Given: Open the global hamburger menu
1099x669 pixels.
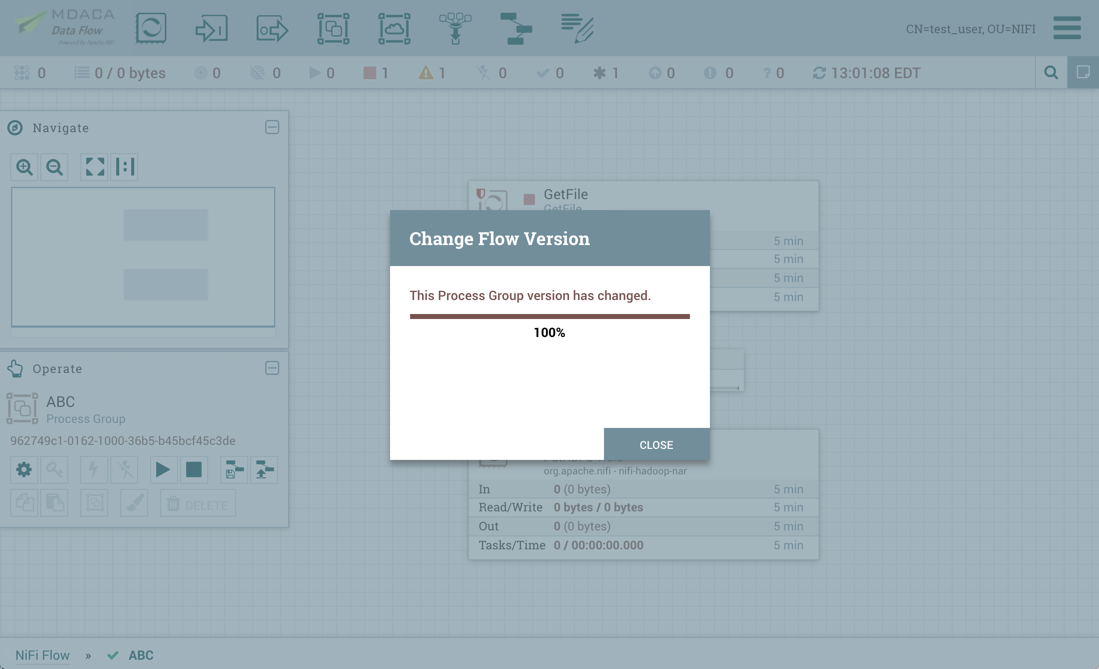Looking at the screenshot, I should point(1066,28).
